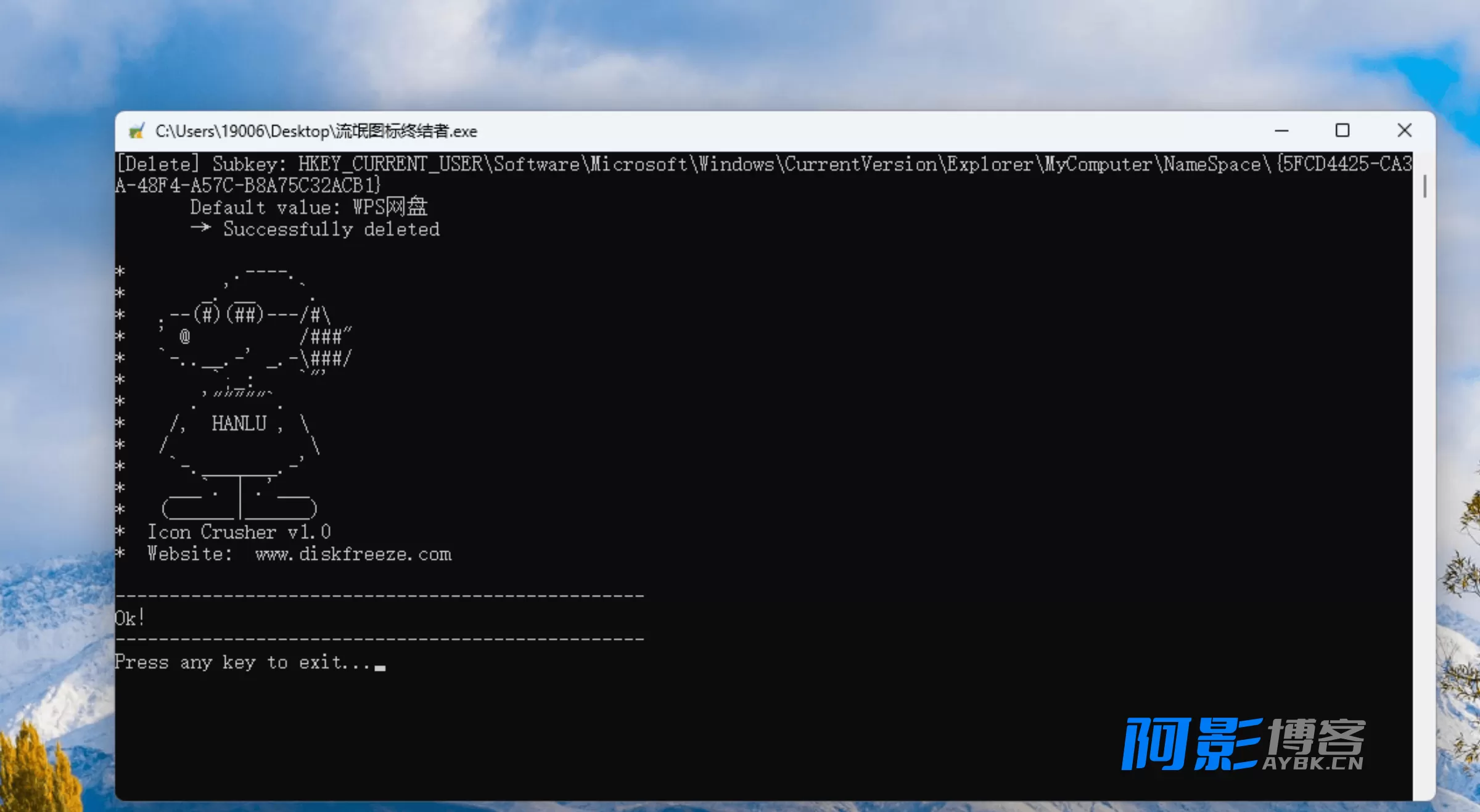Click the console app icon in title bar
Screen dimensions: 1480x812
point(136,131)
